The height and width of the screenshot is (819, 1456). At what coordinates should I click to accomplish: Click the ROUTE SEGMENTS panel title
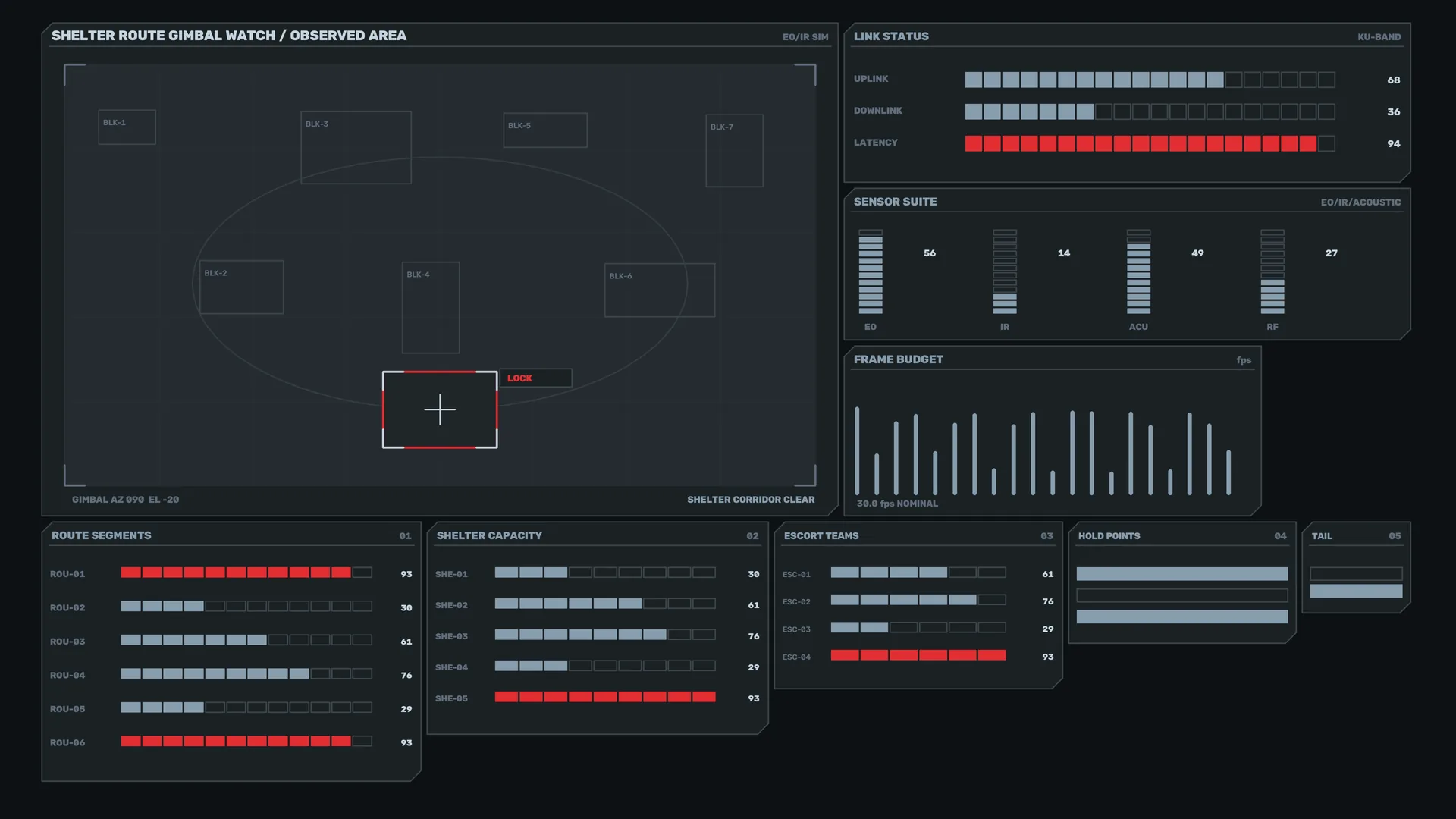click(x=102, y=535)
